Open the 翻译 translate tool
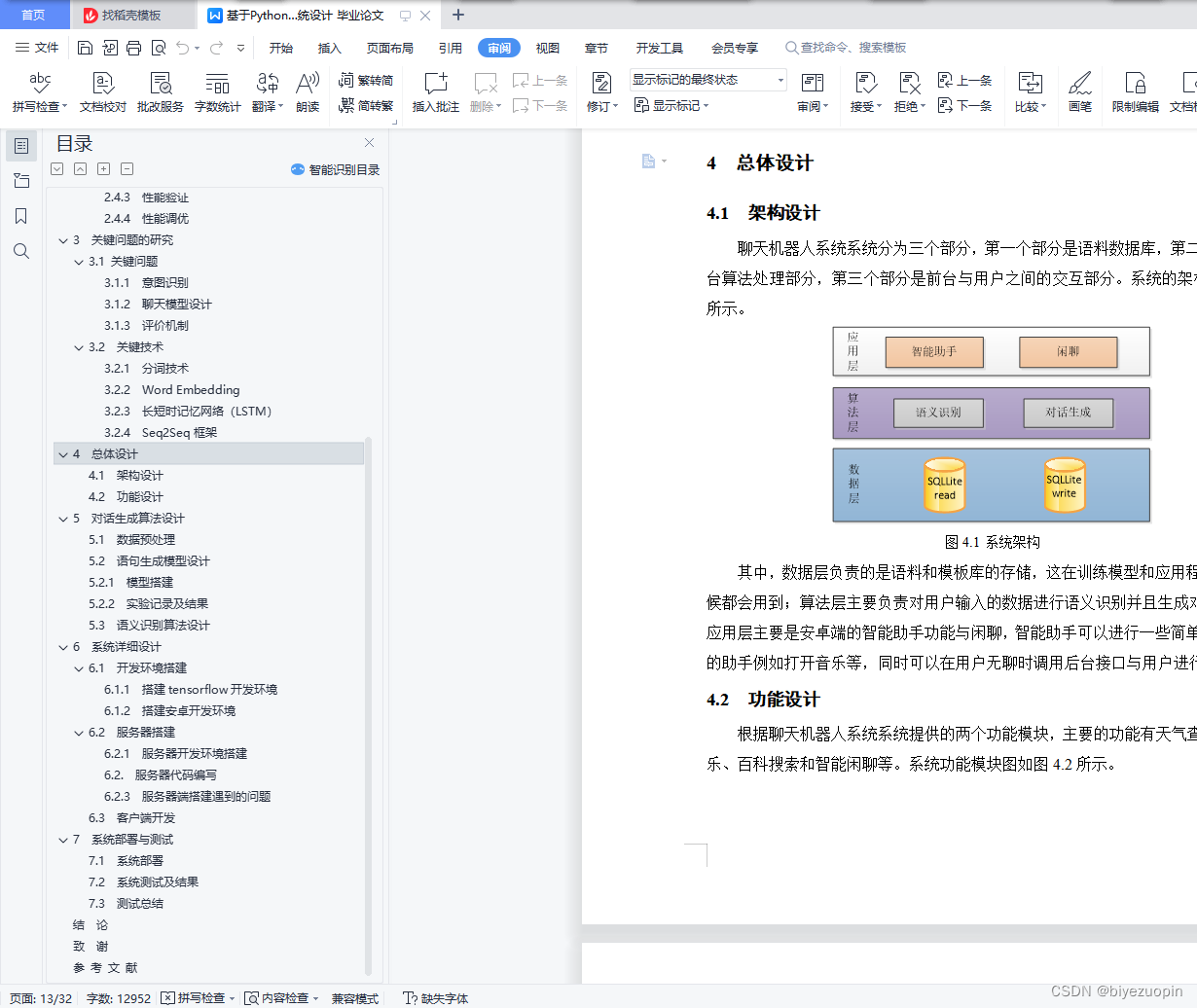This screenshot has width=1197, height=1008. click(264, 92)
